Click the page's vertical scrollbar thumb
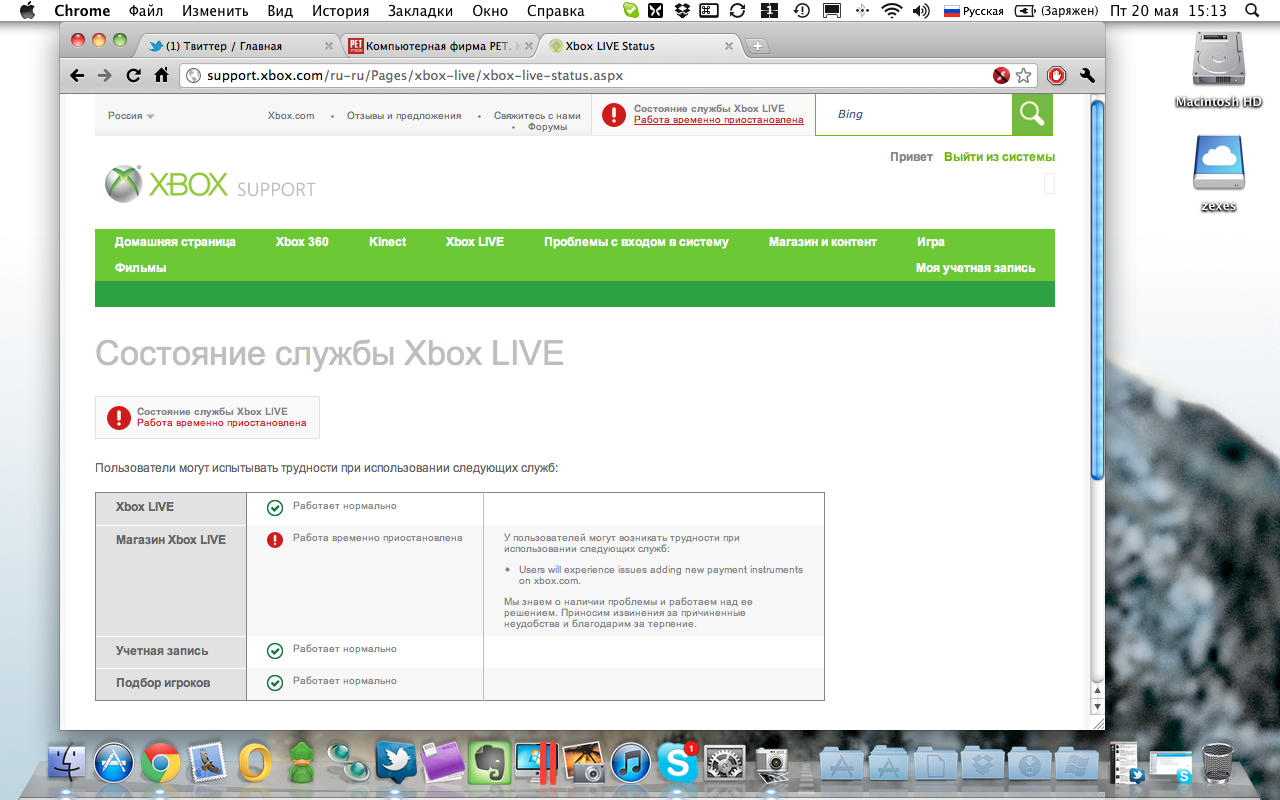The width and height of the screenshot is (1280, 800). pos(1096,290)
